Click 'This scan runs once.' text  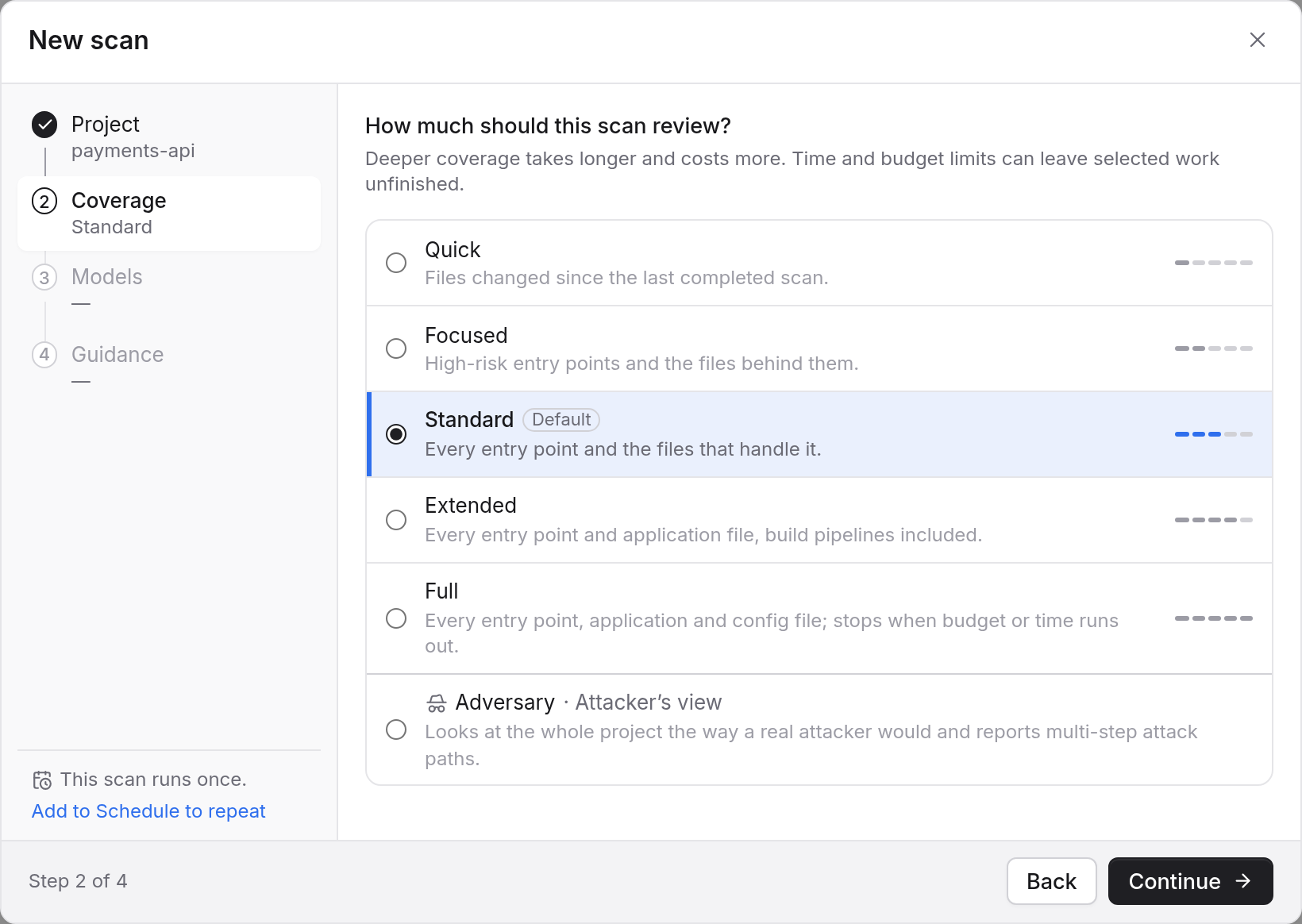[x=153, y=780]
